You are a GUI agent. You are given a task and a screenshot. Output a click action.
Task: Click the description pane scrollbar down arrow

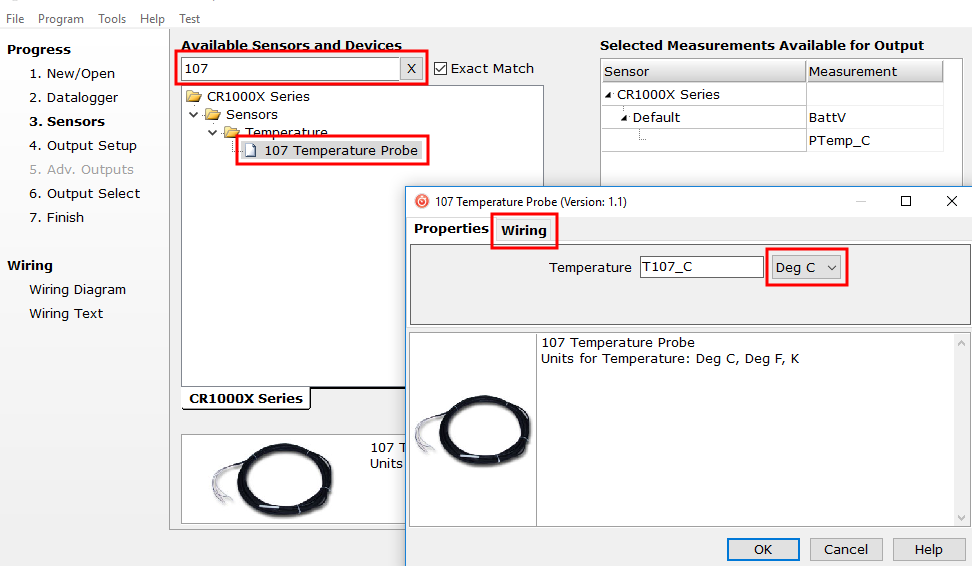pos(961,518)
